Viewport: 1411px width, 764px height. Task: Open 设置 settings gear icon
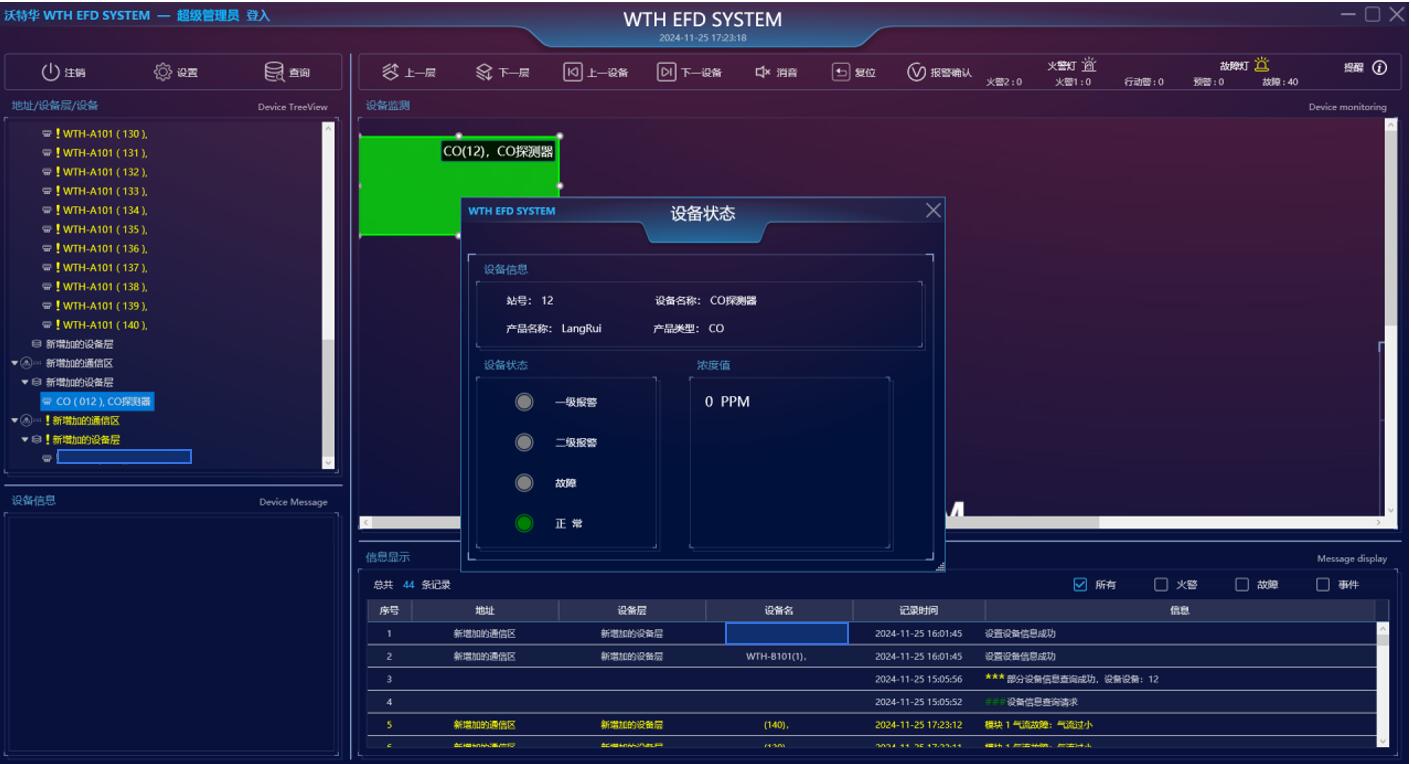tap(163, 72)
